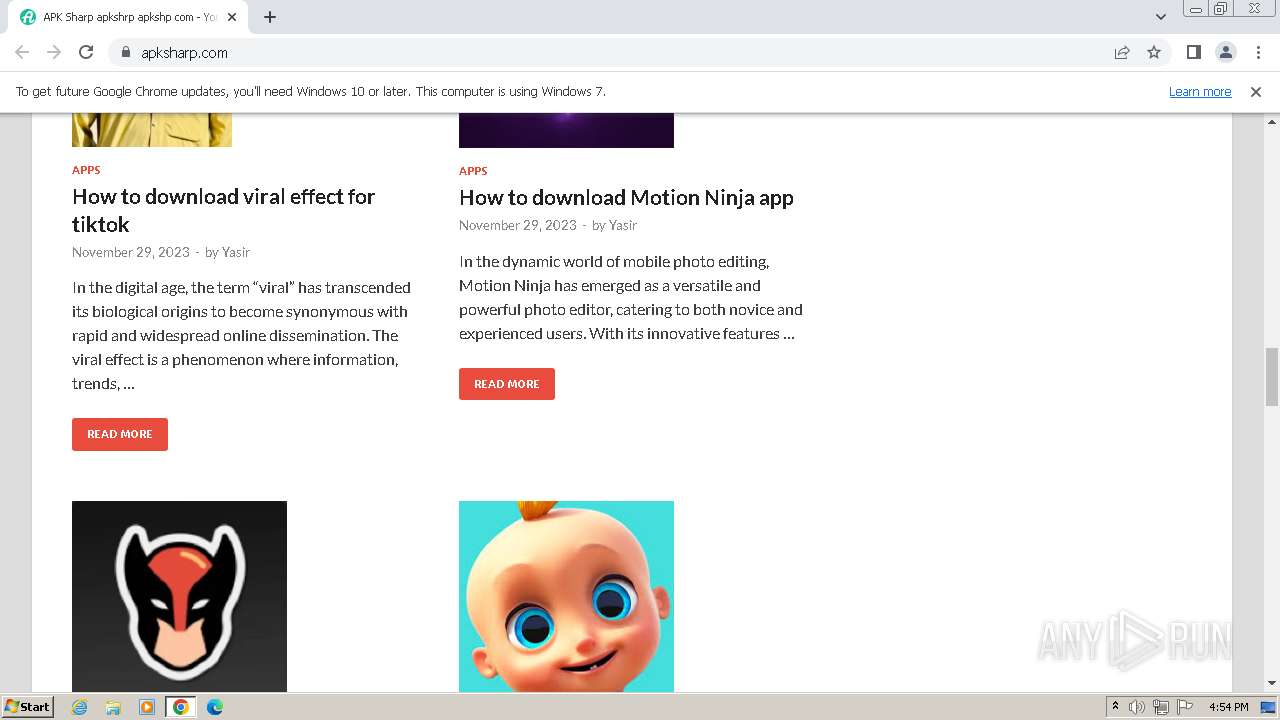This screenshot has width=1280, height=720.
Task: Go forward using the browser forward arrow
Action: click(54, 52)
